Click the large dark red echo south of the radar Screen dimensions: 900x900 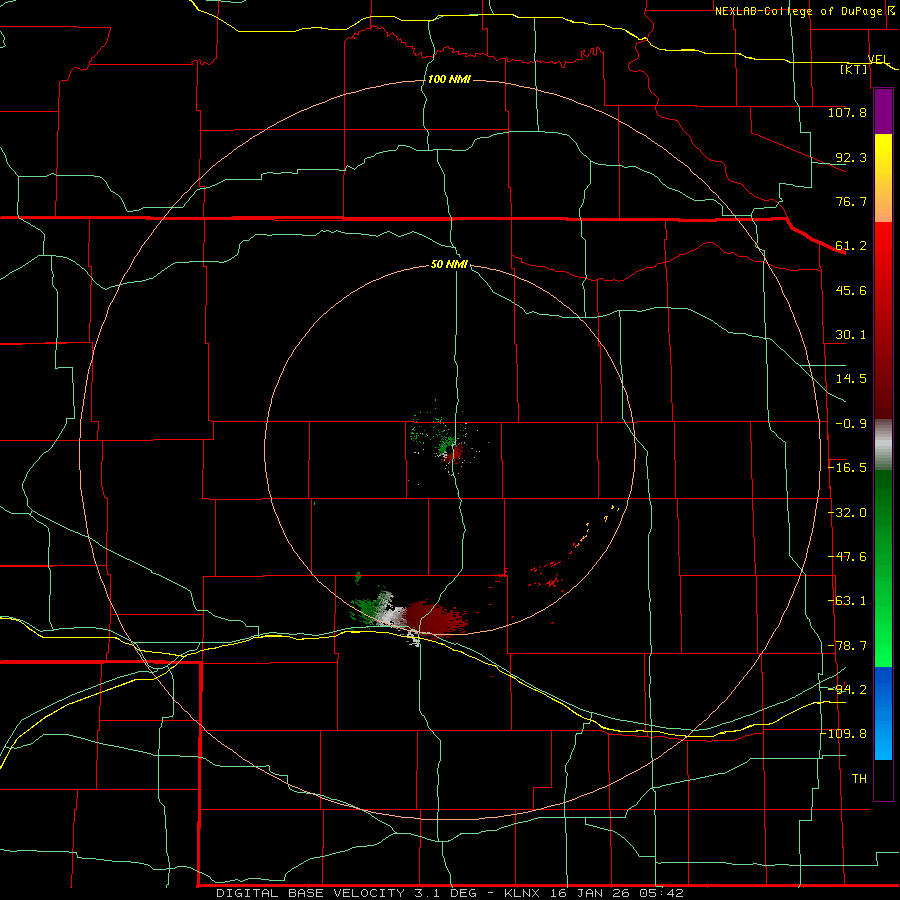point(436,617)
